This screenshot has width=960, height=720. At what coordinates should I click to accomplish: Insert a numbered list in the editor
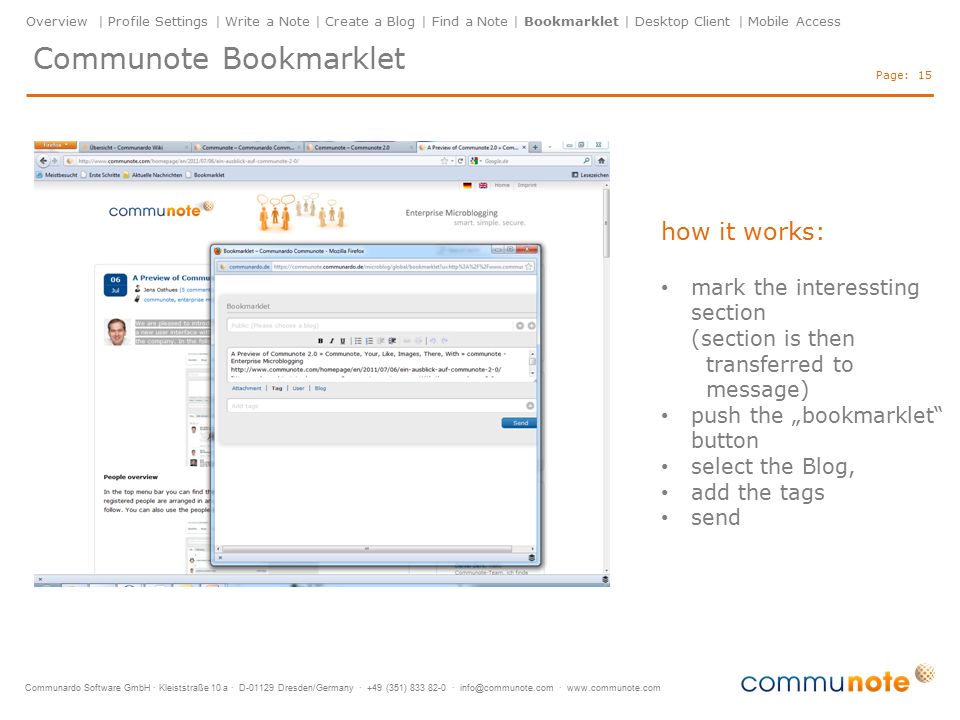(369, 341)
